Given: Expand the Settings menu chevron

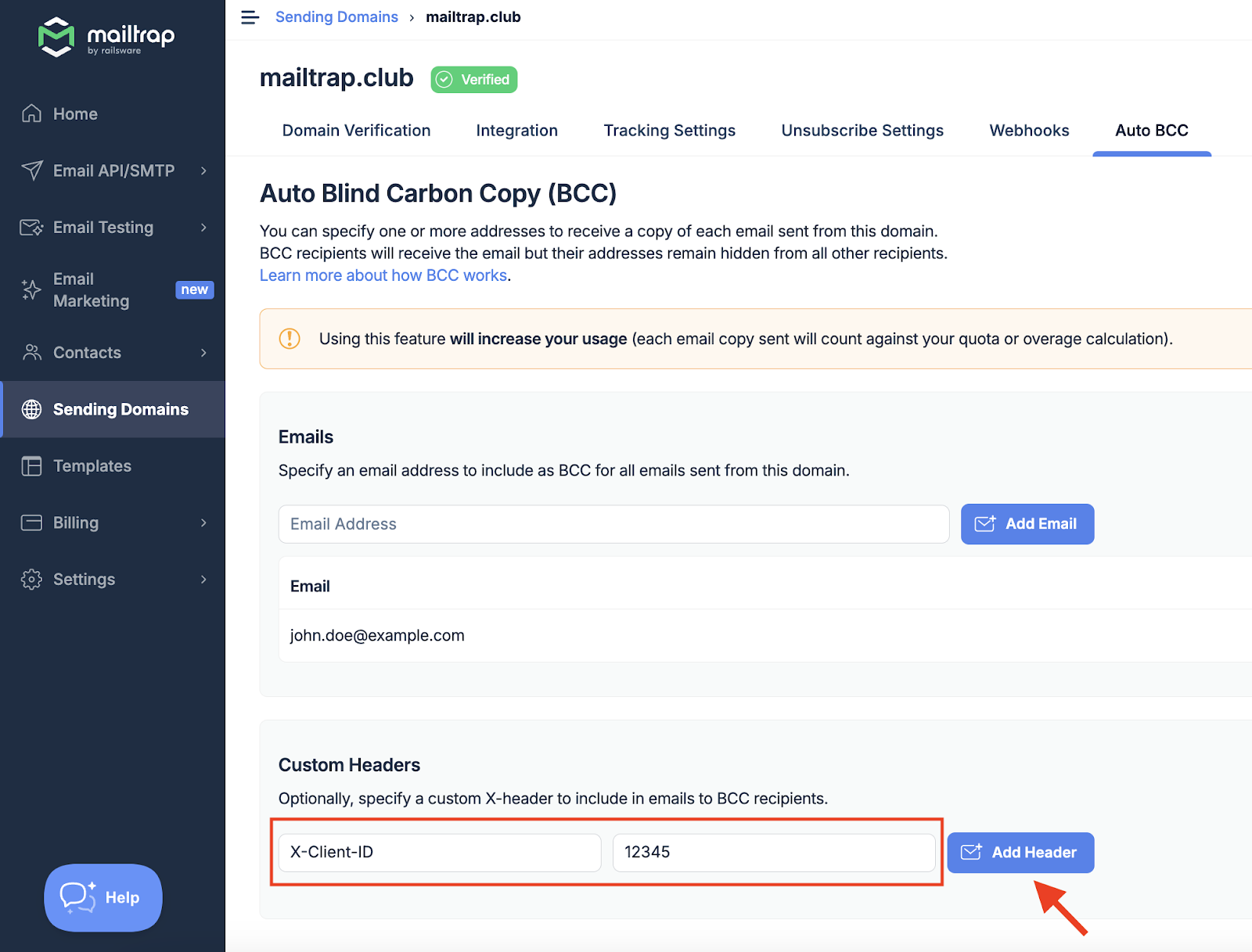Looking at the screenshot, I should pyautogui.click(x=203, y=579).
